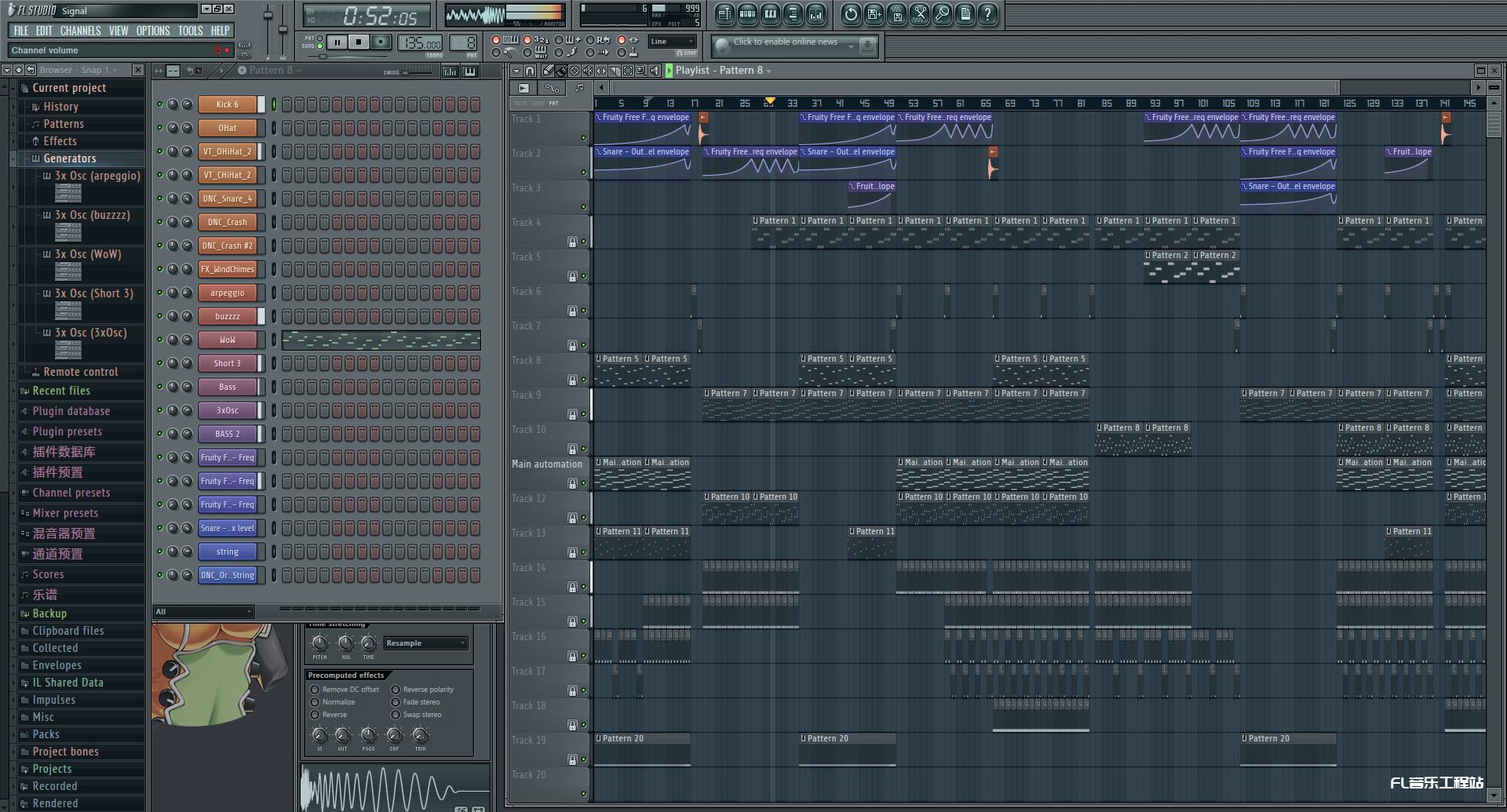The height and width of the screenshot is (812, 1507).
Task: Toggle typing keyboard to piano option
Action: (504, 39)
